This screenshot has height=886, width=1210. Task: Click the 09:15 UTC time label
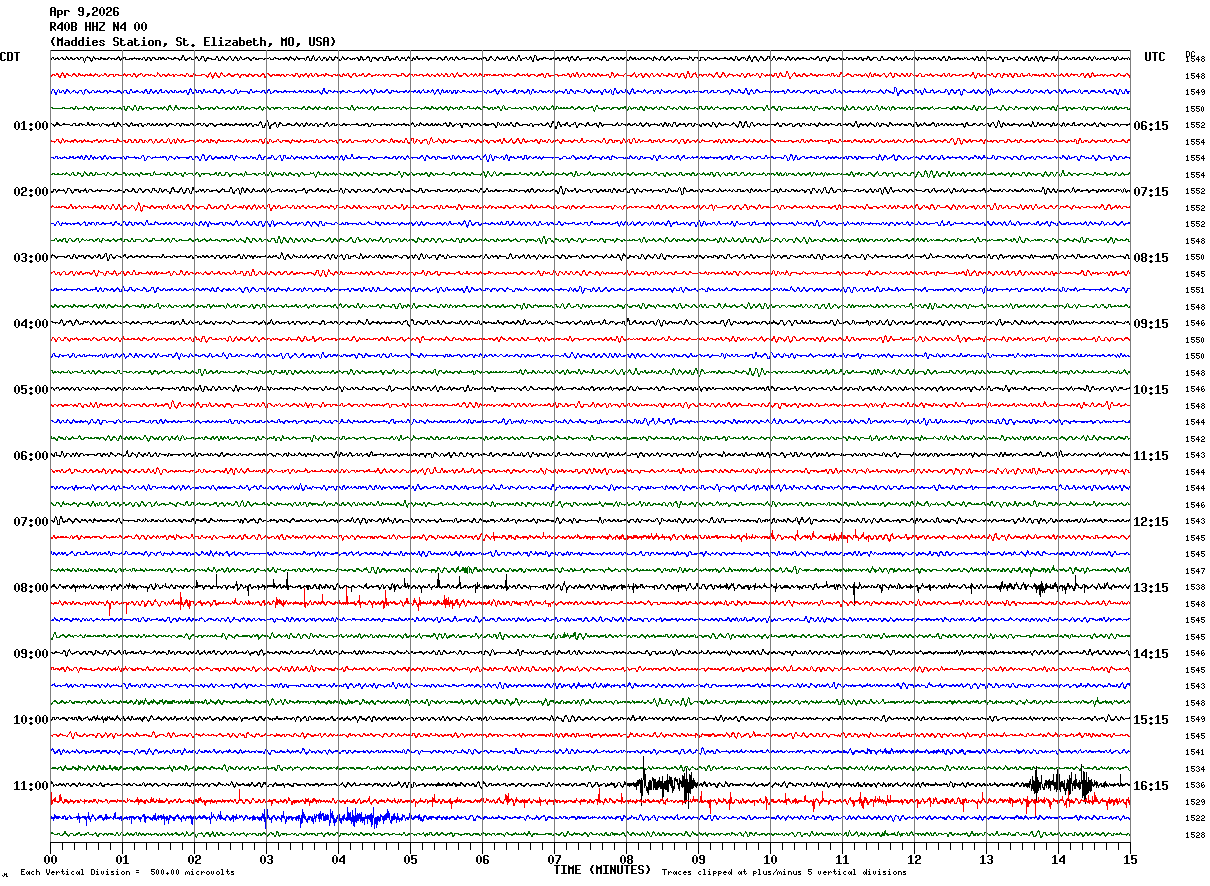[1151, 324]
